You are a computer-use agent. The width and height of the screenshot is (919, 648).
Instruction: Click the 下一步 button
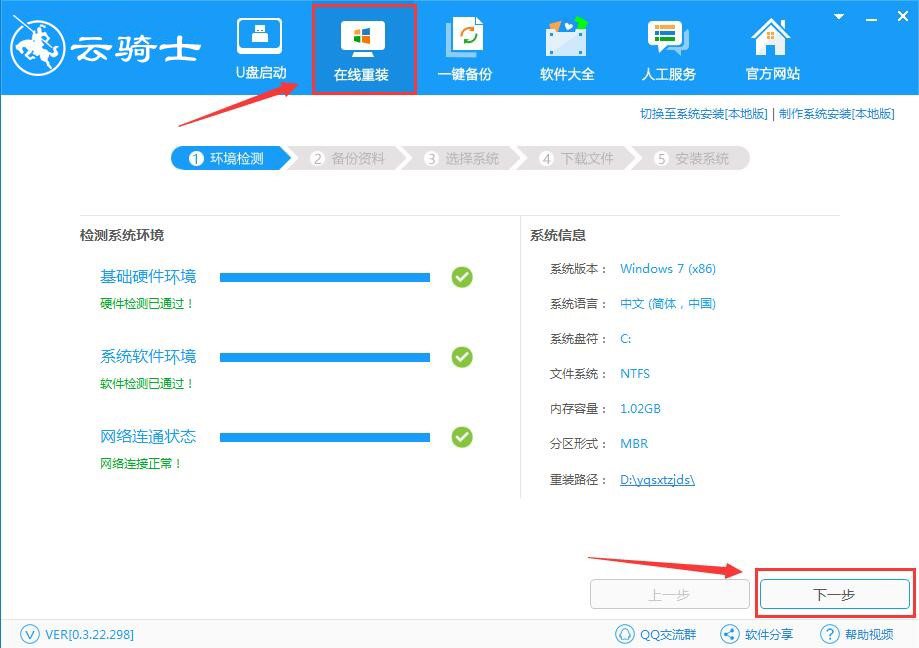[x=834, y=594]
